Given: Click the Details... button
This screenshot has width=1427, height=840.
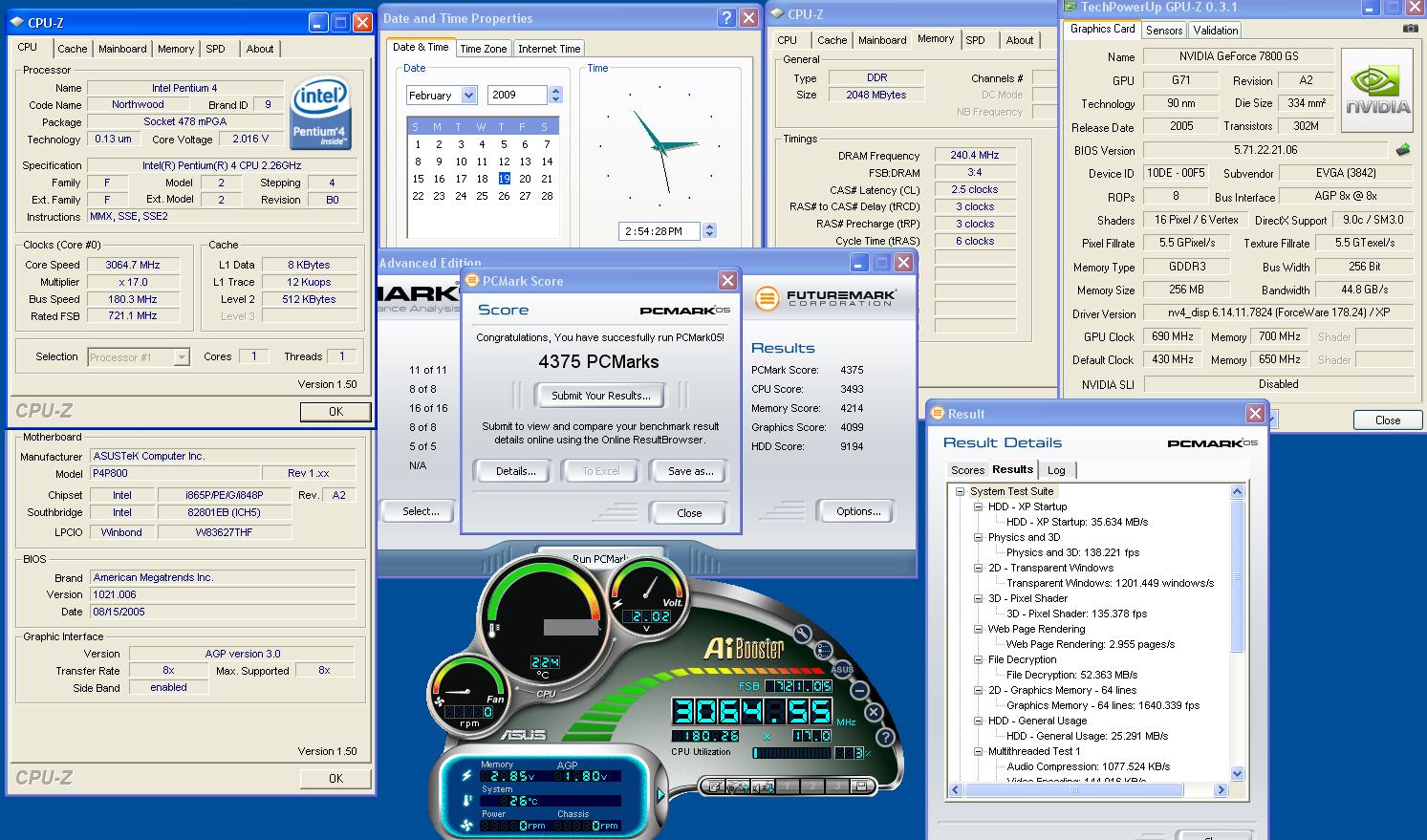Looking at the screenshot, I should (516, 471).
